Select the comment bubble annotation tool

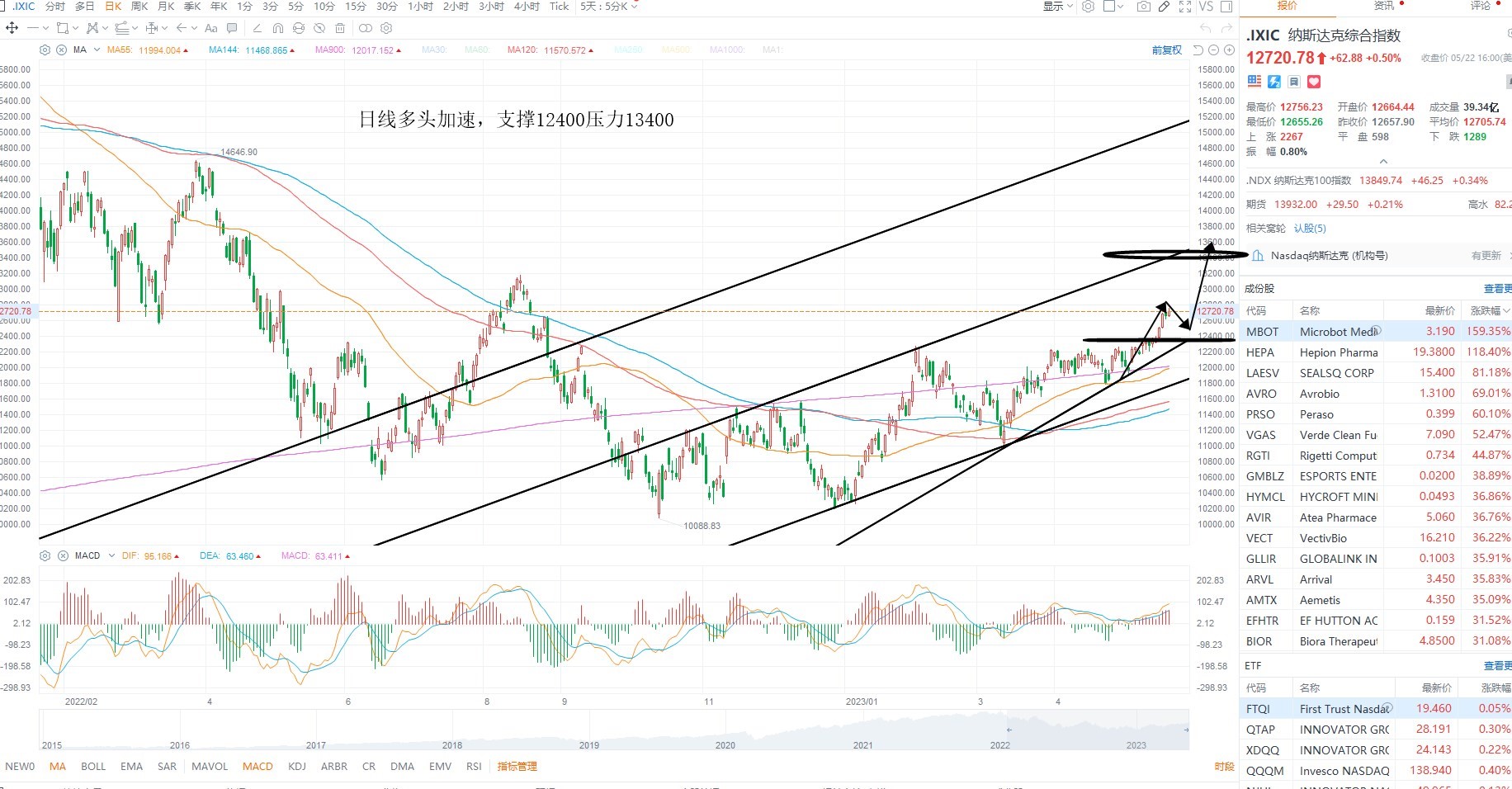coord(232,28)
